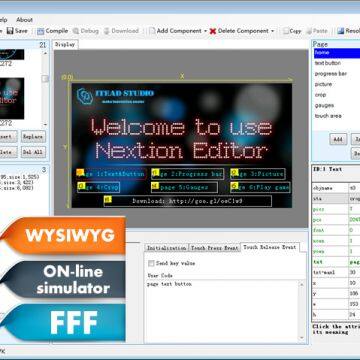Image resolution: width=360 pixels, height=360 pixels.
Task: Expand the Add Component dropdown arrow
Action: 205,31
